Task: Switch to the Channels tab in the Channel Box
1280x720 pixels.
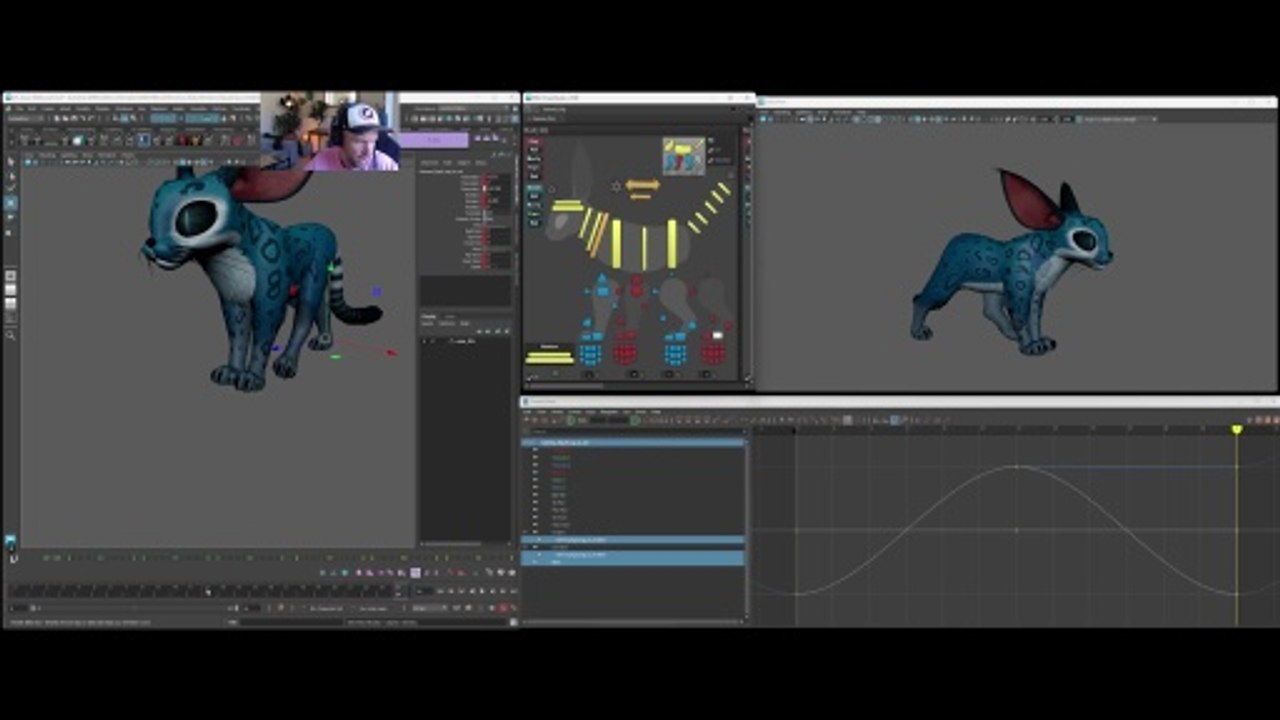Action: coord(430,162)
